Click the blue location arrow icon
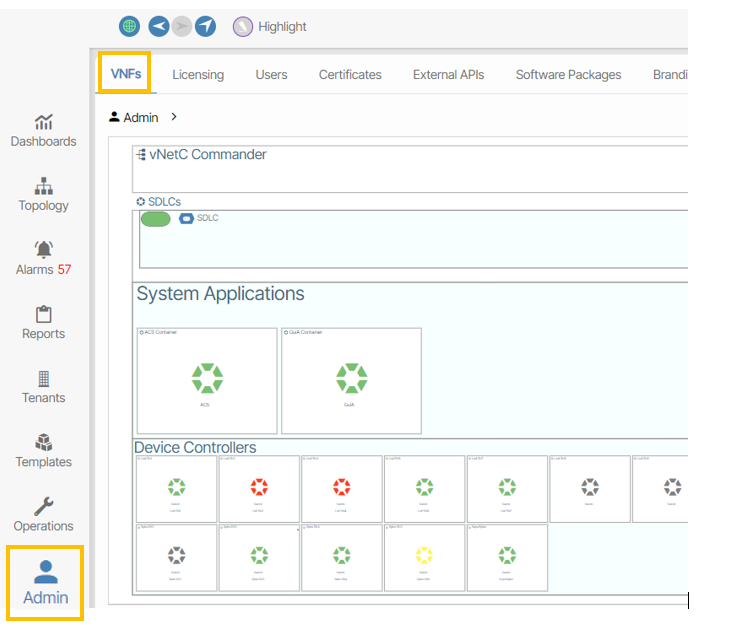Screen dimensions: 731x626 [x=205, y=26]
